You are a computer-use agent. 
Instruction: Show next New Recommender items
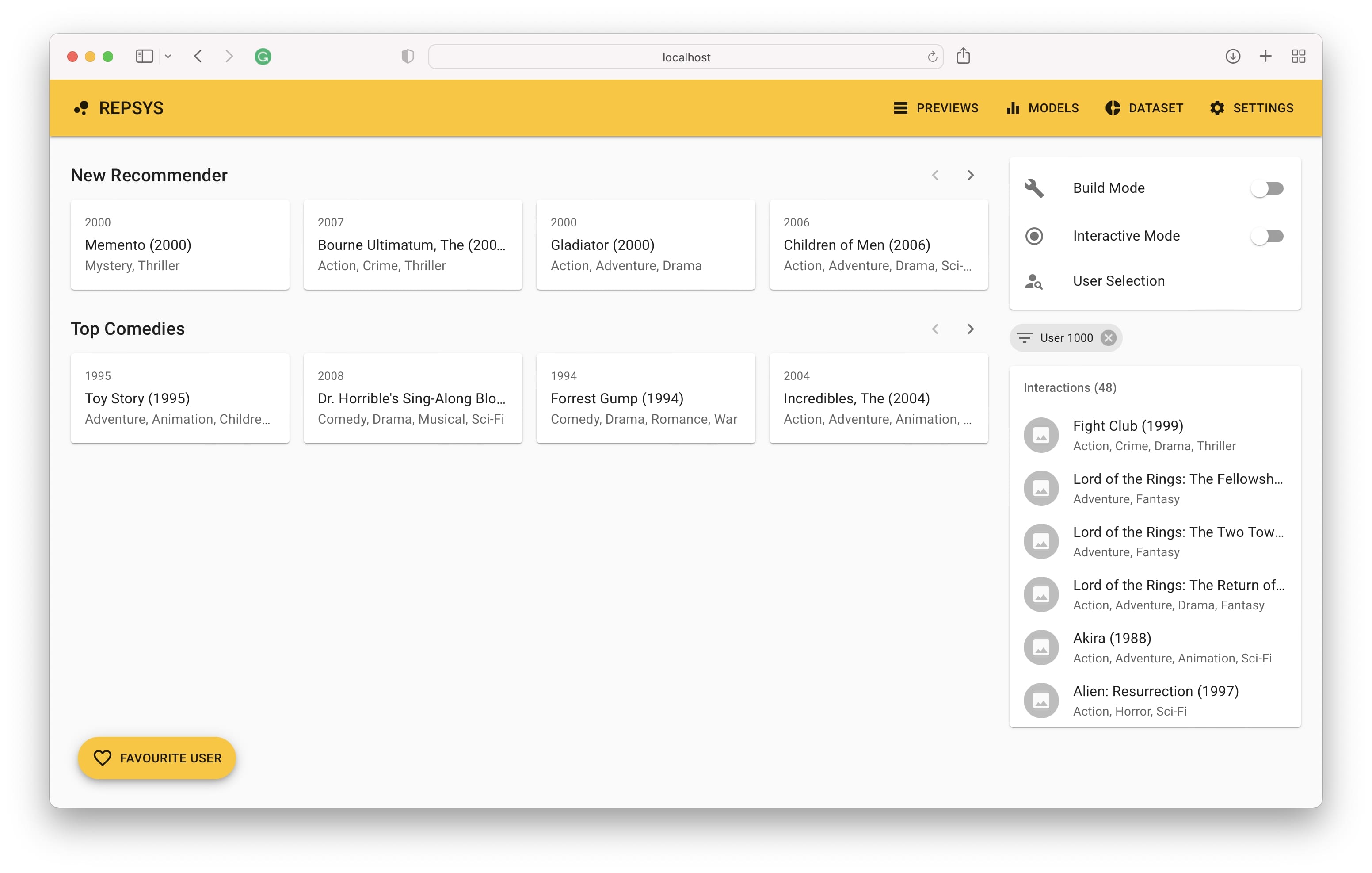coord(970,176)
